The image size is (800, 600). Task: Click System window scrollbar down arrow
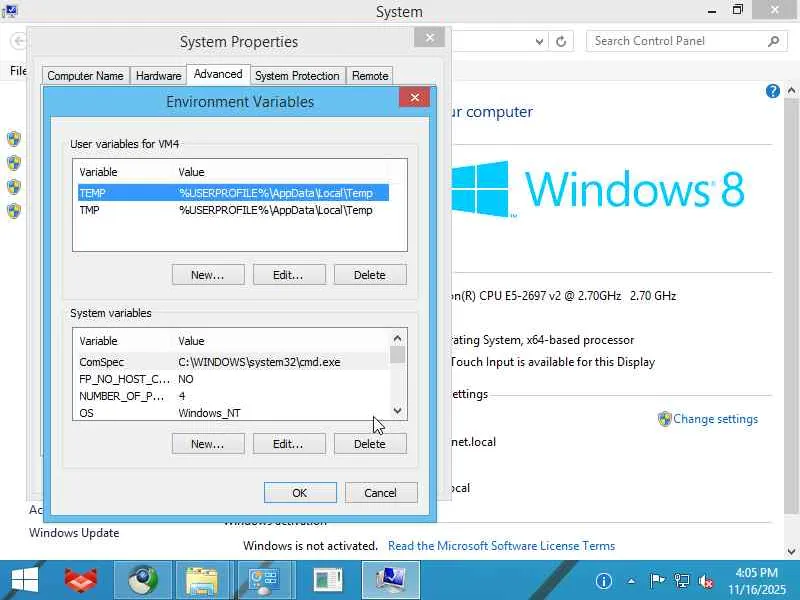click(x=791, y=552)
